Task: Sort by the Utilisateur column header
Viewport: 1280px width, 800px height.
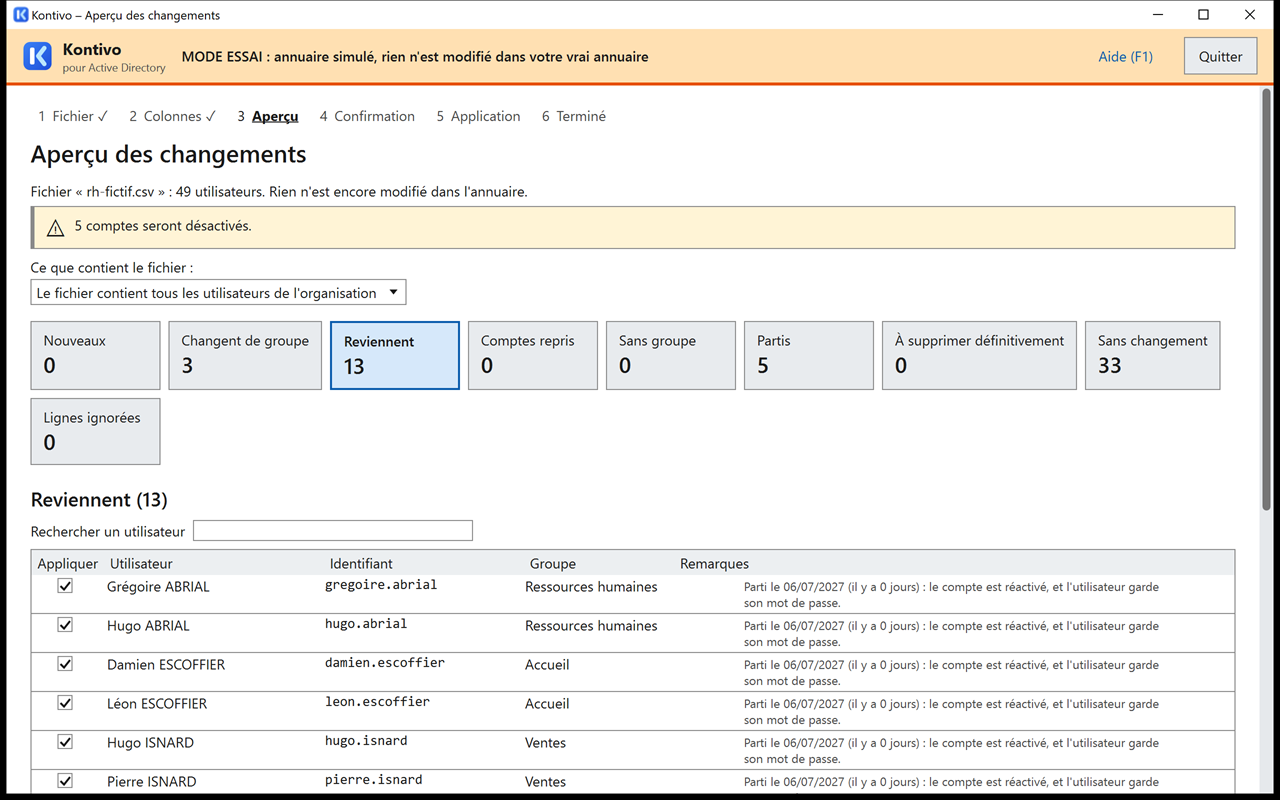Action: tap(141, 564)
